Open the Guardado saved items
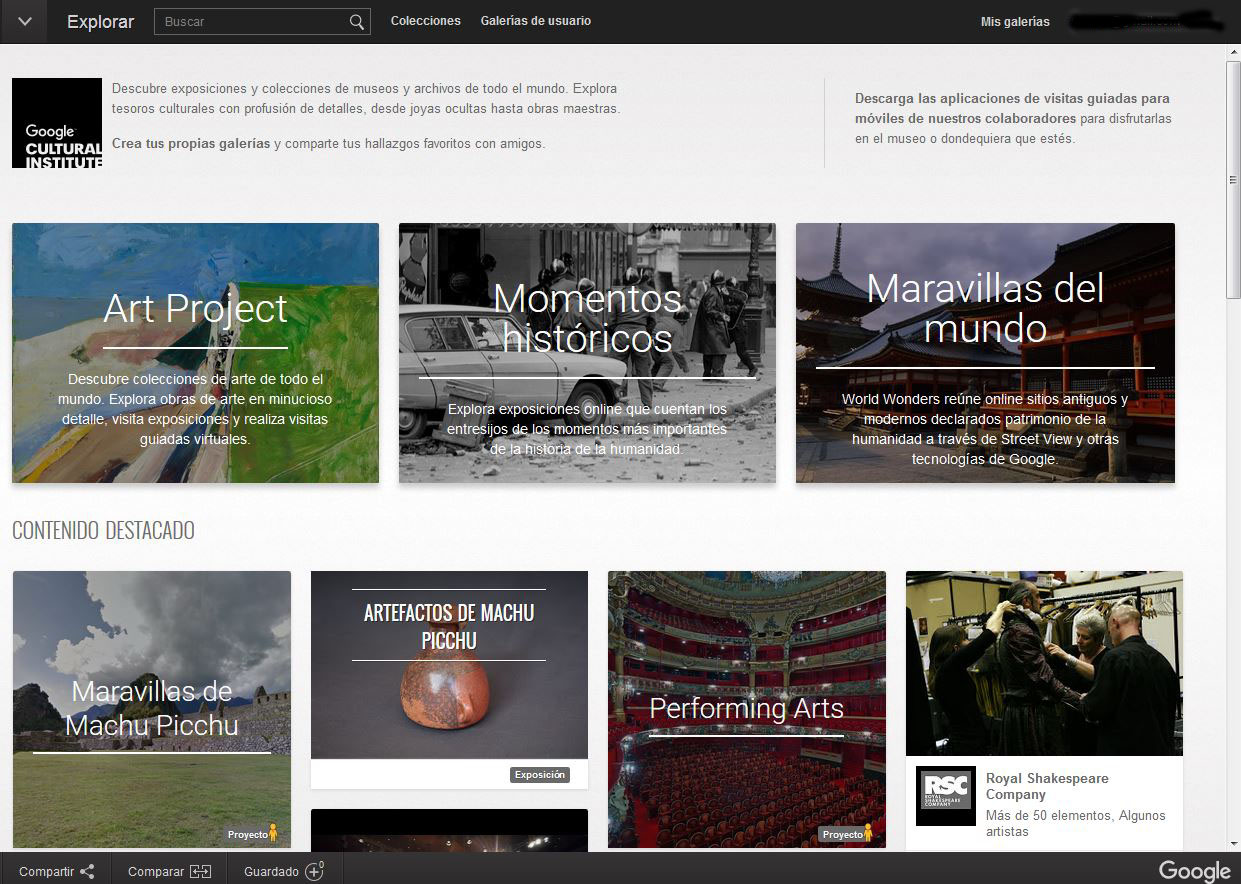1241x884 pixels. click(x=284, y=871)
